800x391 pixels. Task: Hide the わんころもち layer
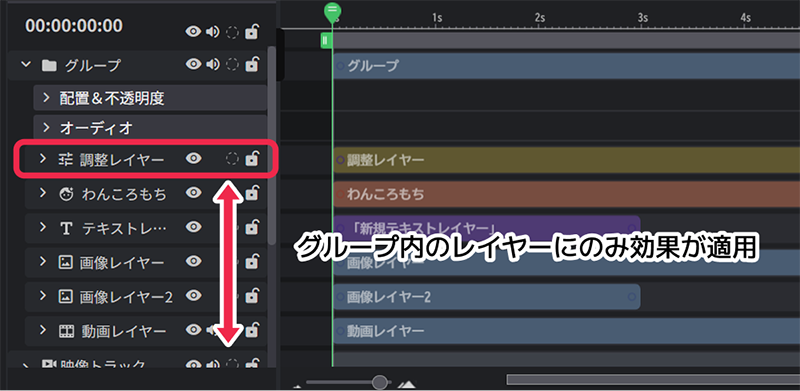[193, 192]
